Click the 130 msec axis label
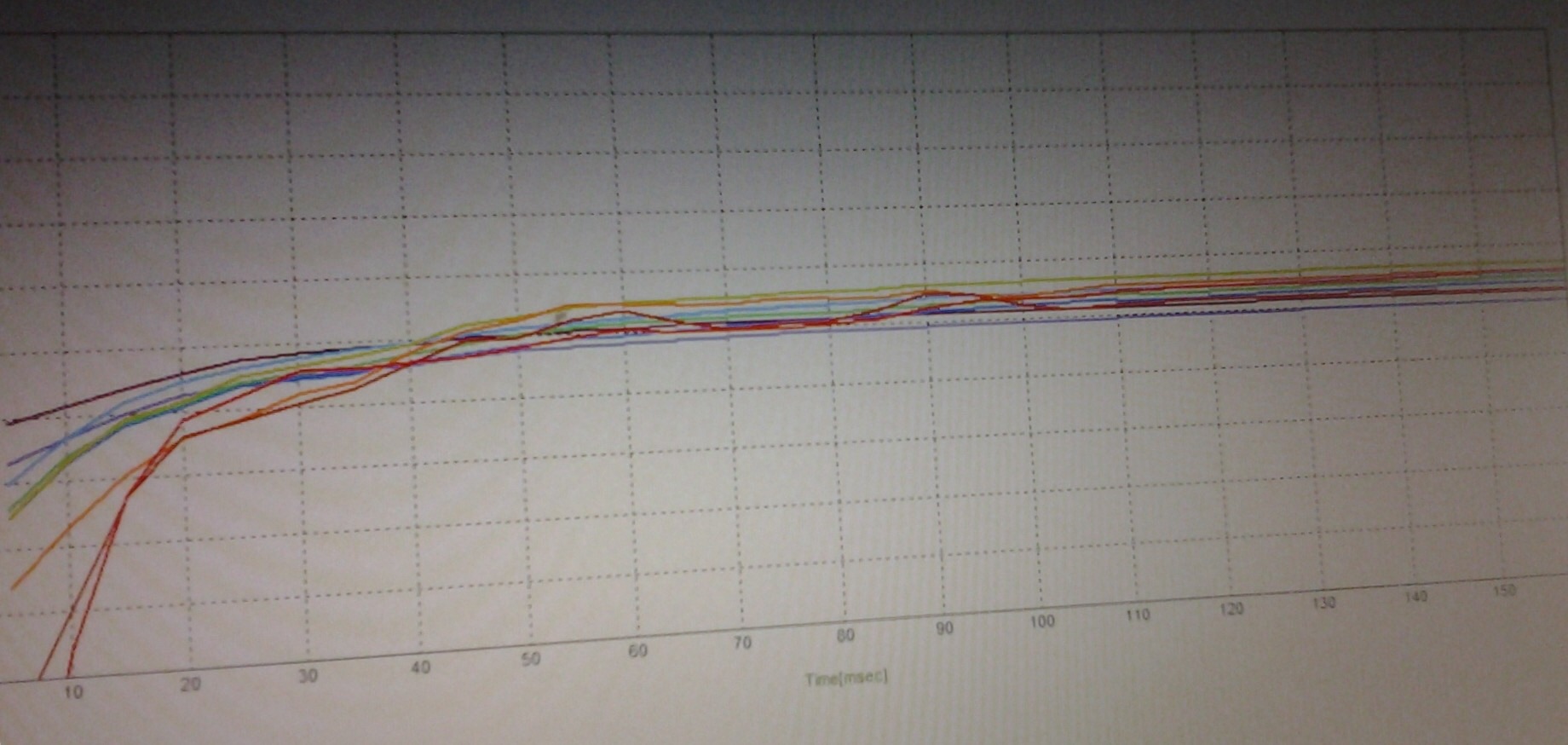The image size is (1568, 745). [x=1323, y=603]
